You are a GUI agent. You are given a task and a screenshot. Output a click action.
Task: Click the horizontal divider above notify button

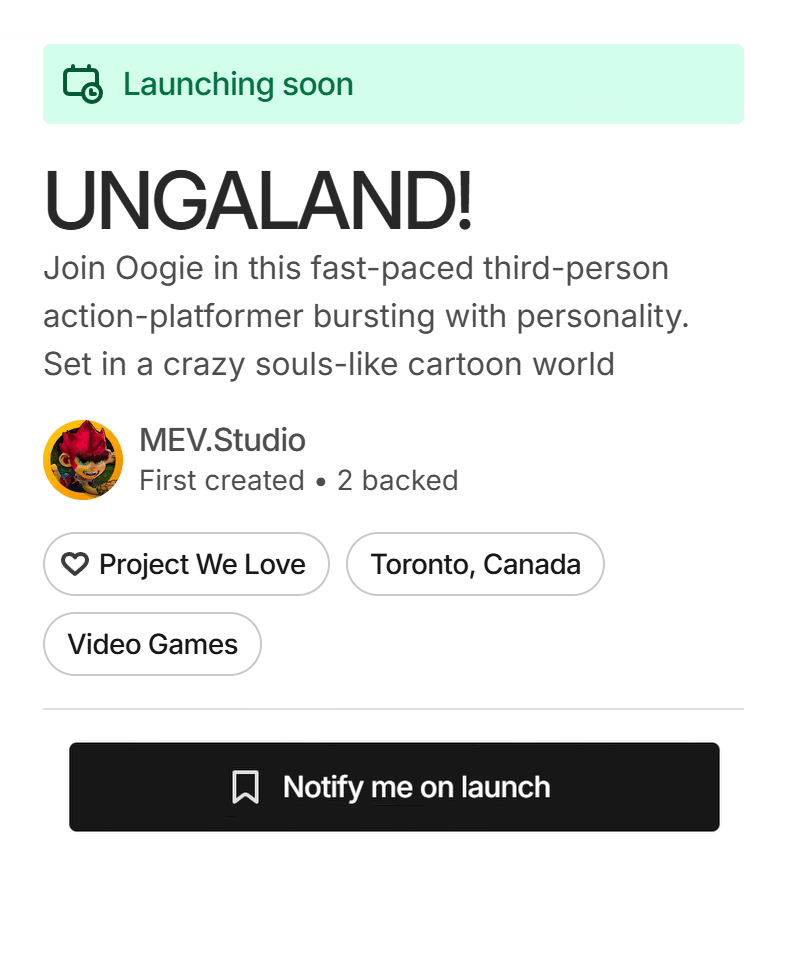393,709
